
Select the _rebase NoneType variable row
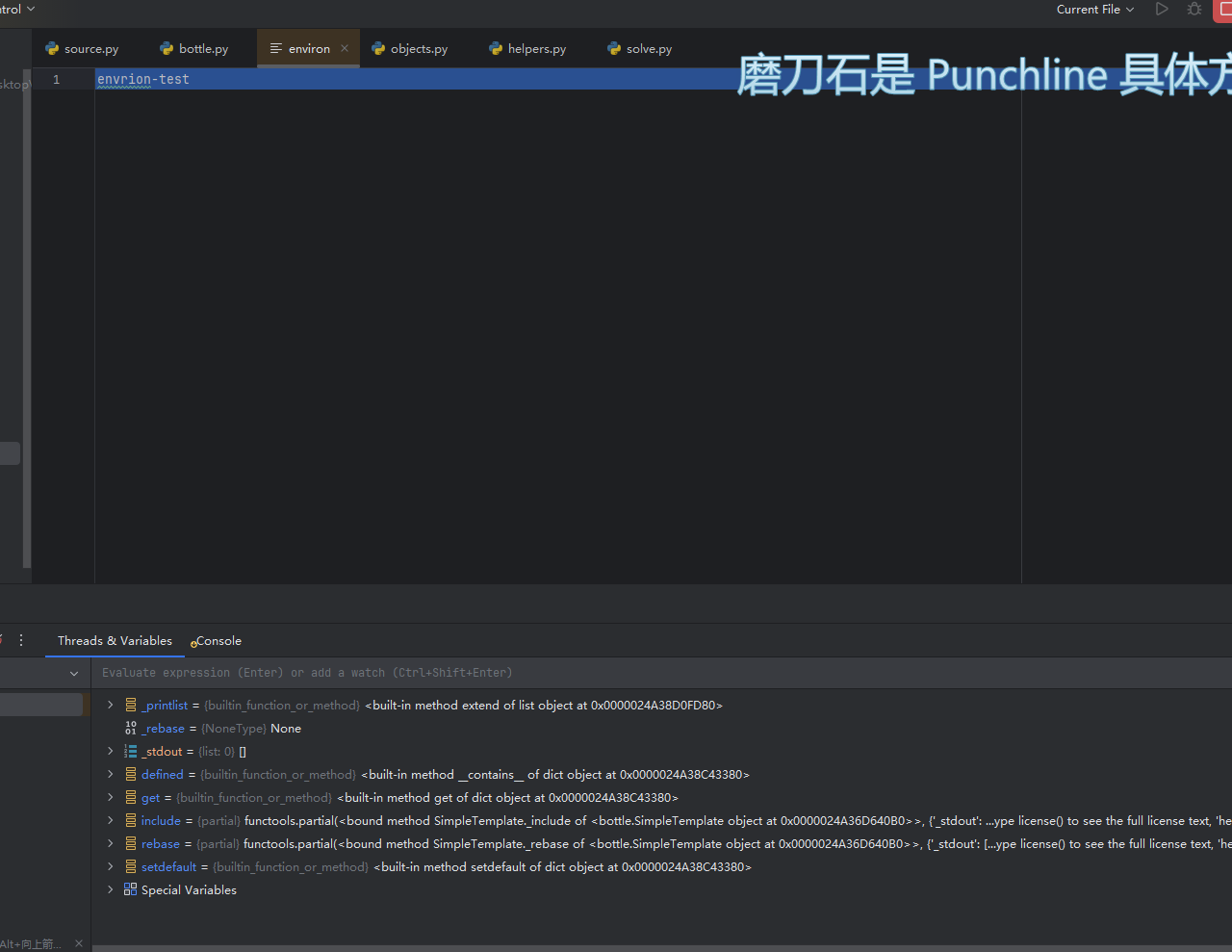click(x=661, y=729)
